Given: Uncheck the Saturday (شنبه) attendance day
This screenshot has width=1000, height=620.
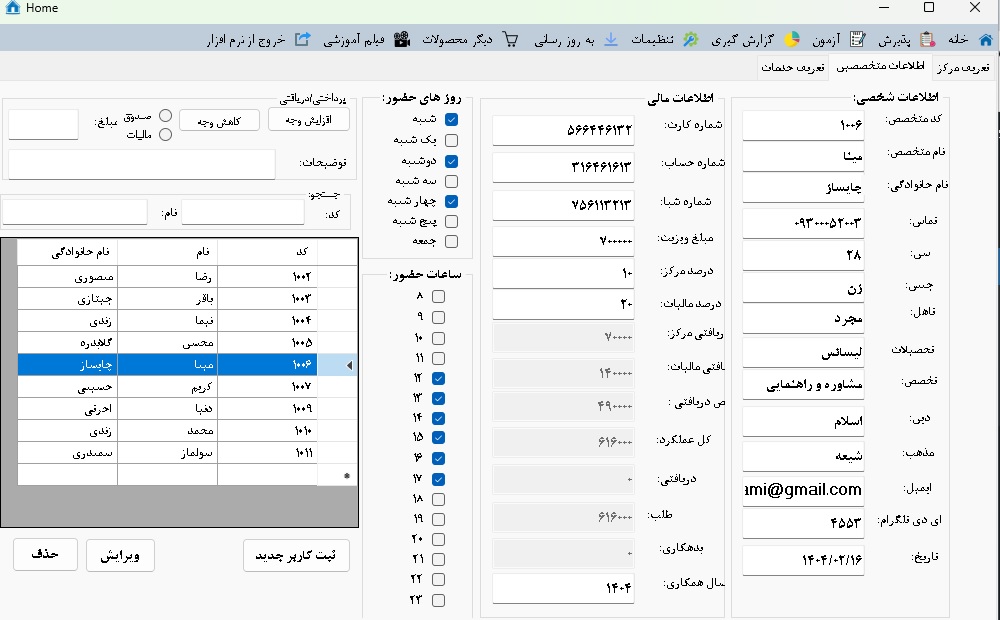Looking at the screenshot, I should pos(451,119).
